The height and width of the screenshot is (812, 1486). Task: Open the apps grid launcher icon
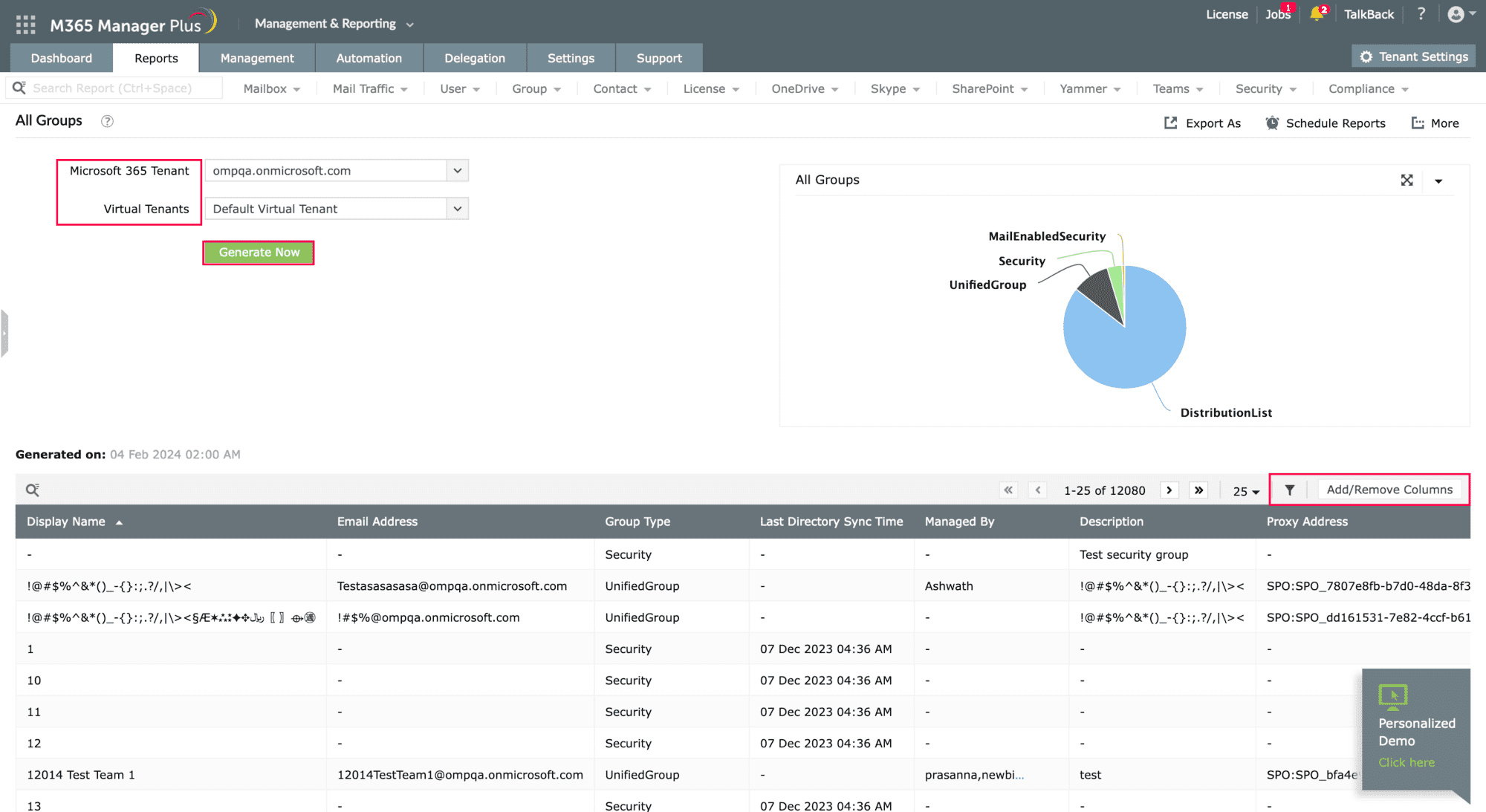tap(25, 25)
